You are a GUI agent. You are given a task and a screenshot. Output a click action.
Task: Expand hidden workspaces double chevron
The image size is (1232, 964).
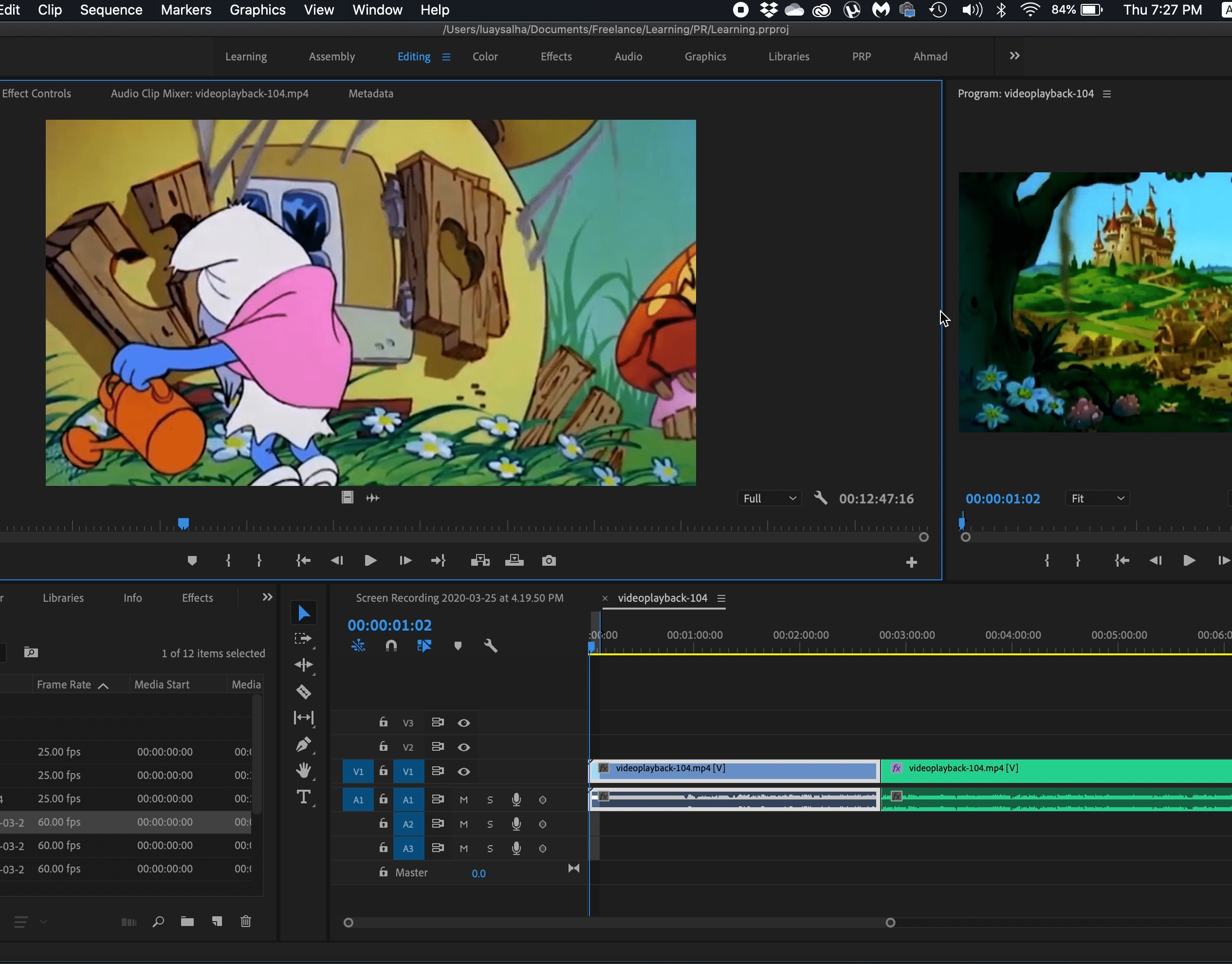click(x=1015, y=56)
